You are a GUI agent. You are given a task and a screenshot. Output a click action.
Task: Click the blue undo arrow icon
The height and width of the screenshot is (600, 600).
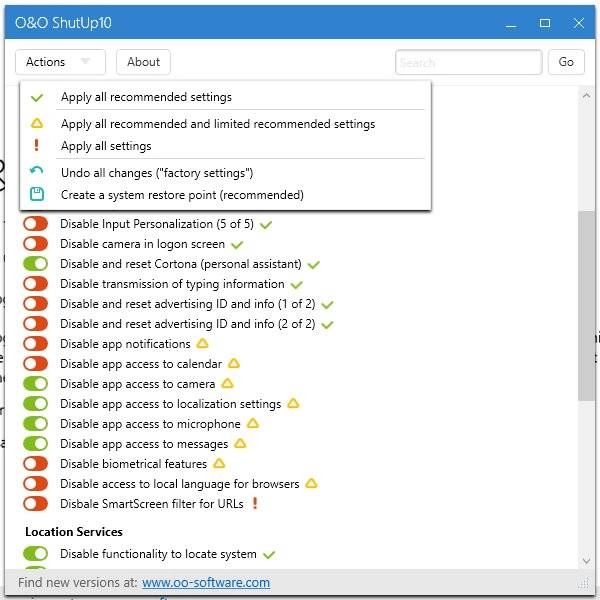37,171
